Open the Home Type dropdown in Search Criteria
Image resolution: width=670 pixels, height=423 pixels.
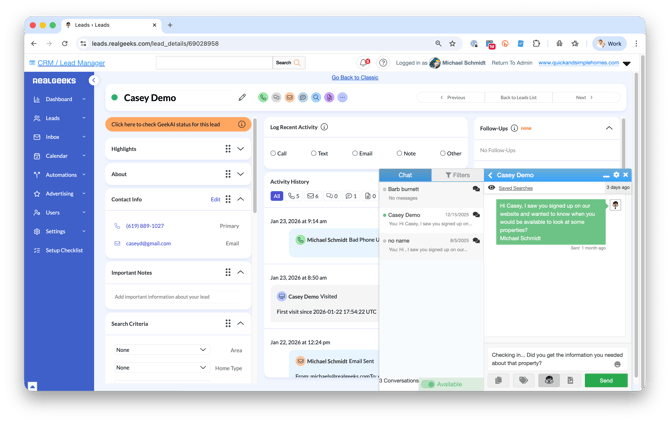point(162,367)
